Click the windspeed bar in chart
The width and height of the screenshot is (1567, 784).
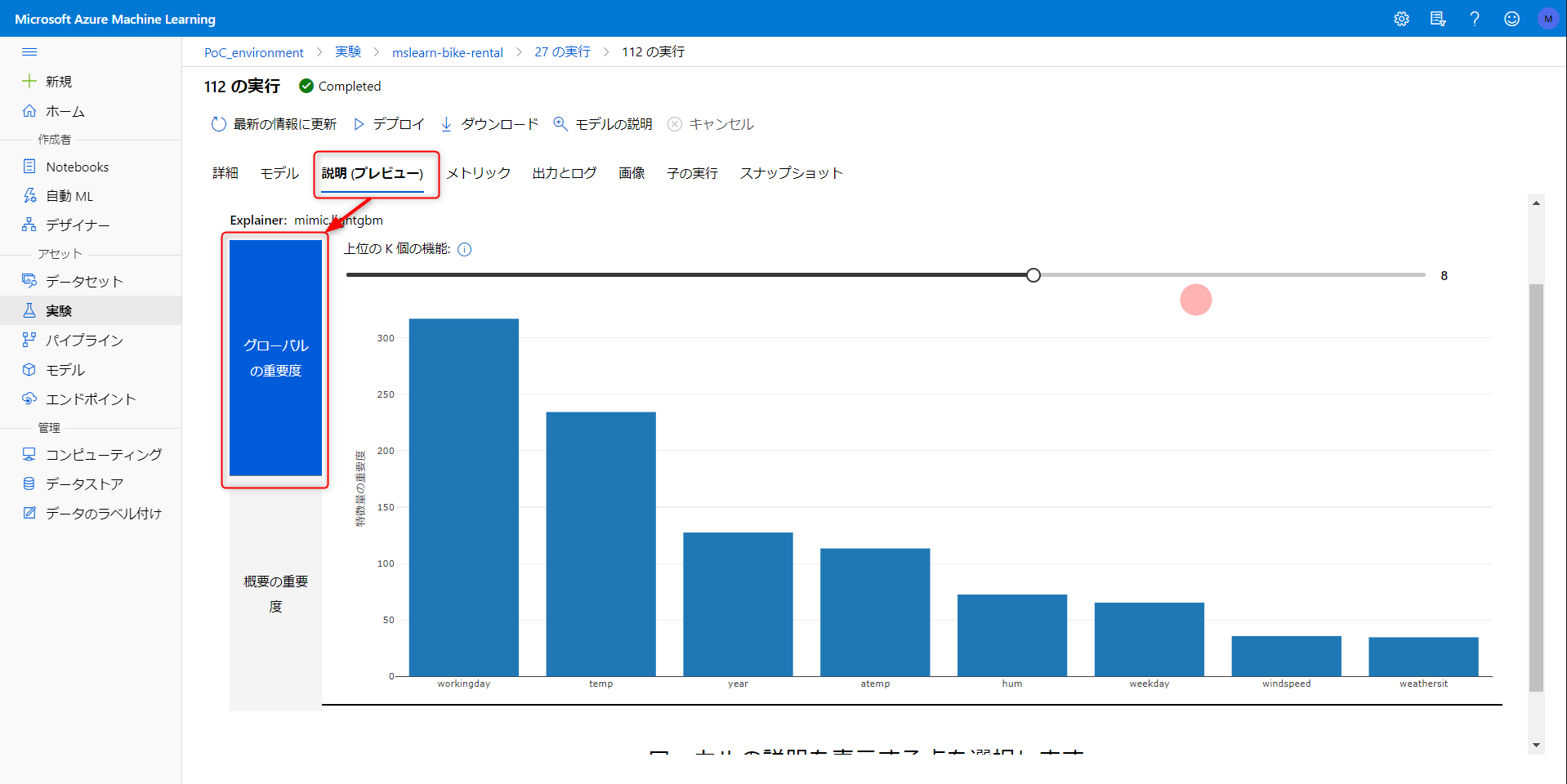[1287, 656]
